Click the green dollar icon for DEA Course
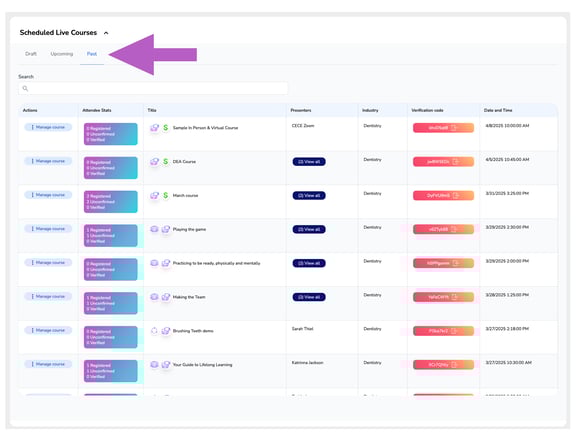Screen dimensions: 583x432 [x=165, y=161]
